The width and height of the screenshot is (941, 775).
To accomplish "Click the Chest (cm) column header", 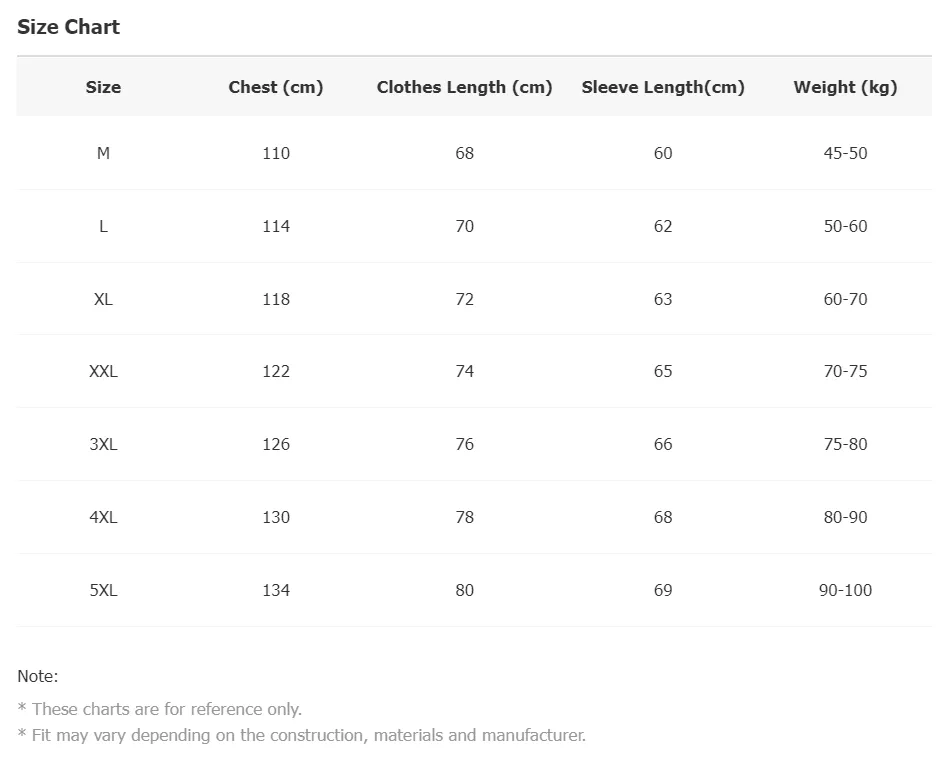I will pos(276,87).
